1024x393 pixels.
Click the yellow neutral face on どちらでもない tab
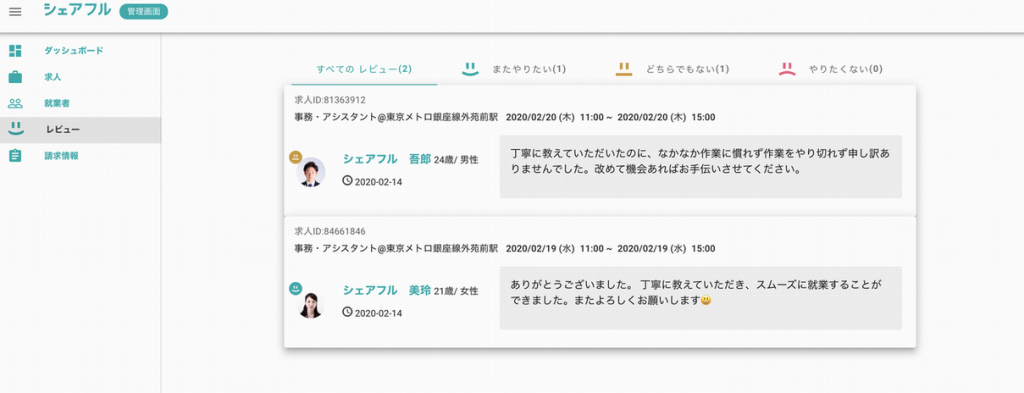[x=624, y=69]
